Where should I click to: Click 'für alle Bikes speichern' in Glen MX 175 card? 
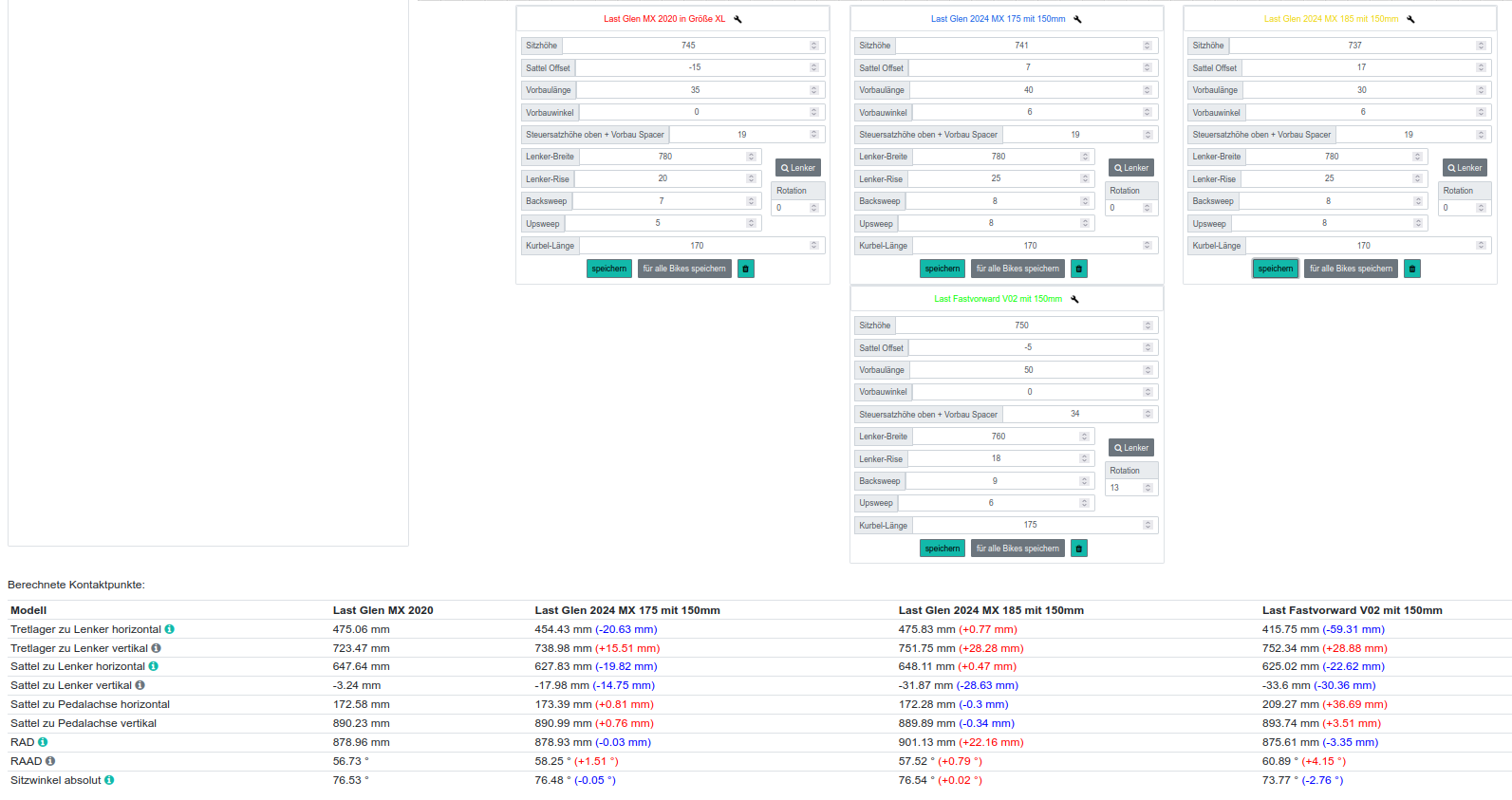[1017, 269]
